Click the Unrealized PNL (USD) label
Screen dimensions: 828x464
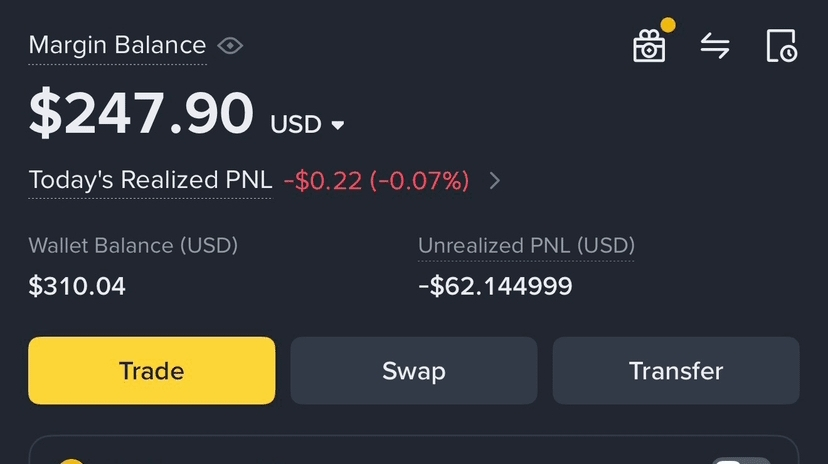click(x=526, y=246)
